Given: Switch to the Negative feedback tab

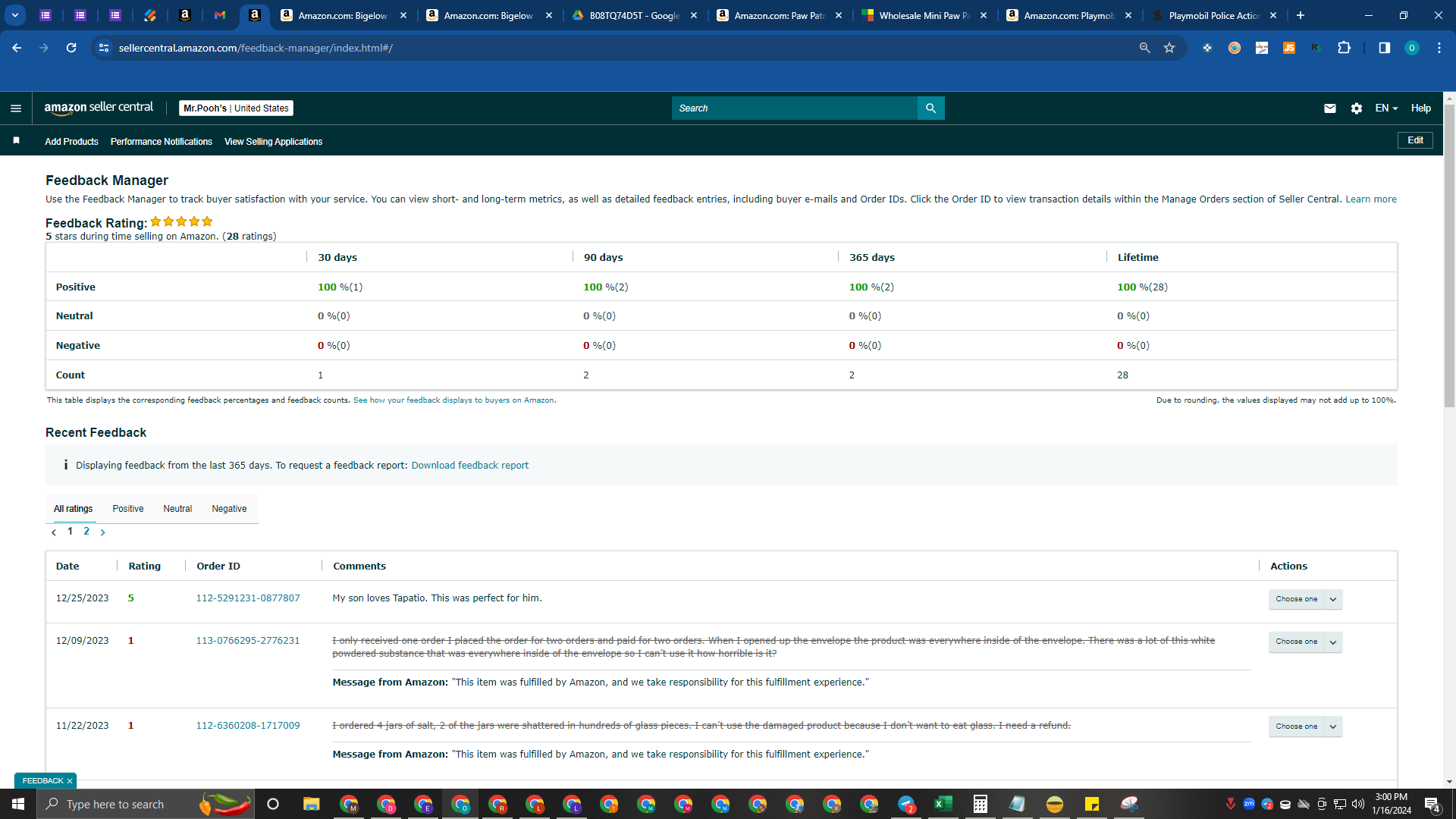Looking at the screenshot, I should pos(229,509).
